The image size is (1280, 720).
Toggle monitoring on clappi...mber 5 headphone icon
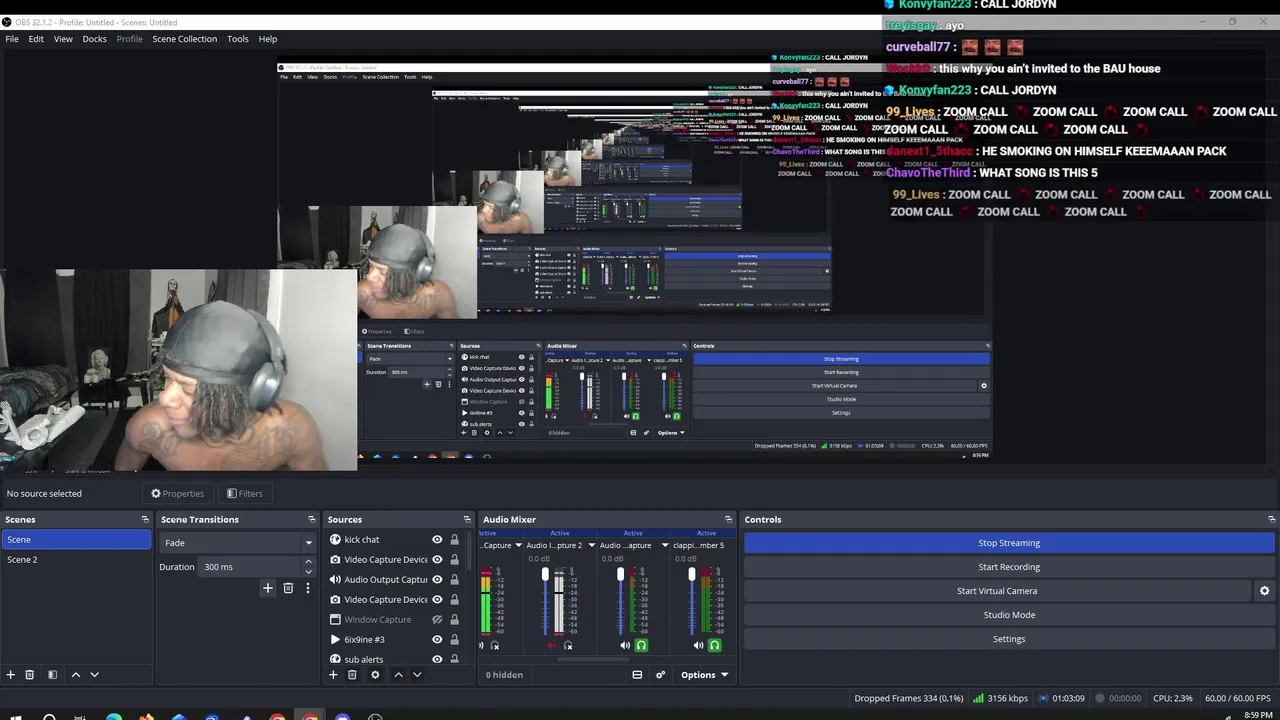click(x=714, y=646)
